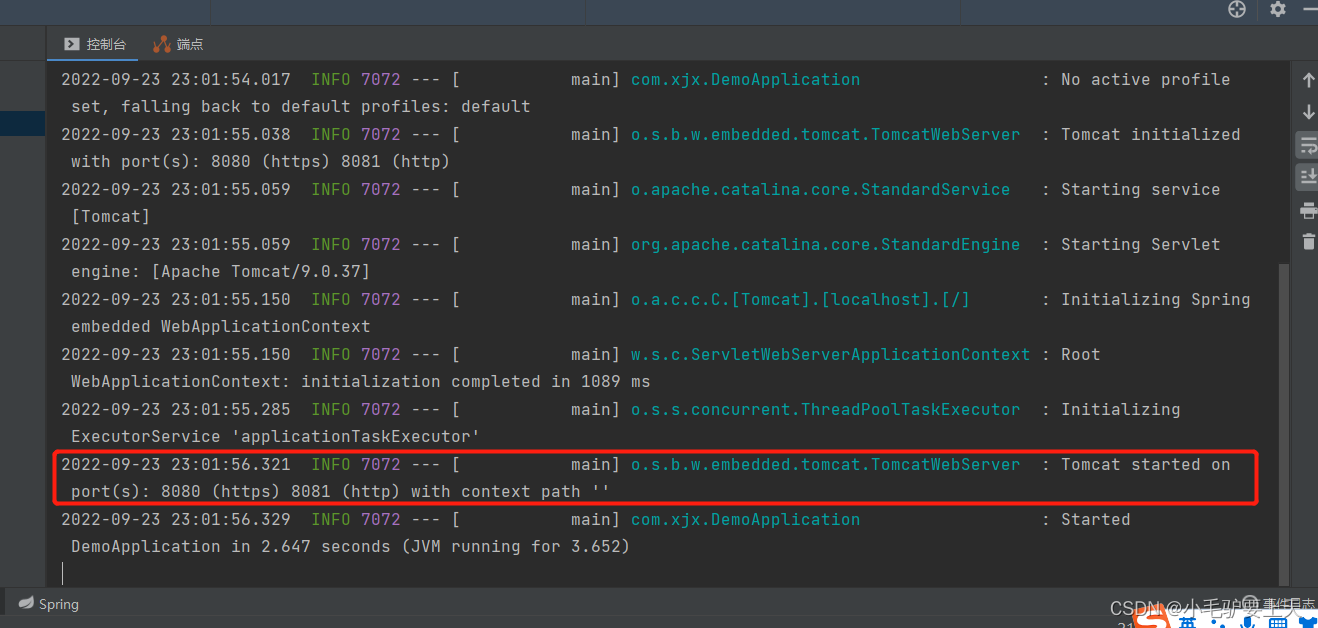
Task: Click the globe icon in the title bar
Action: coord(1236,10)
